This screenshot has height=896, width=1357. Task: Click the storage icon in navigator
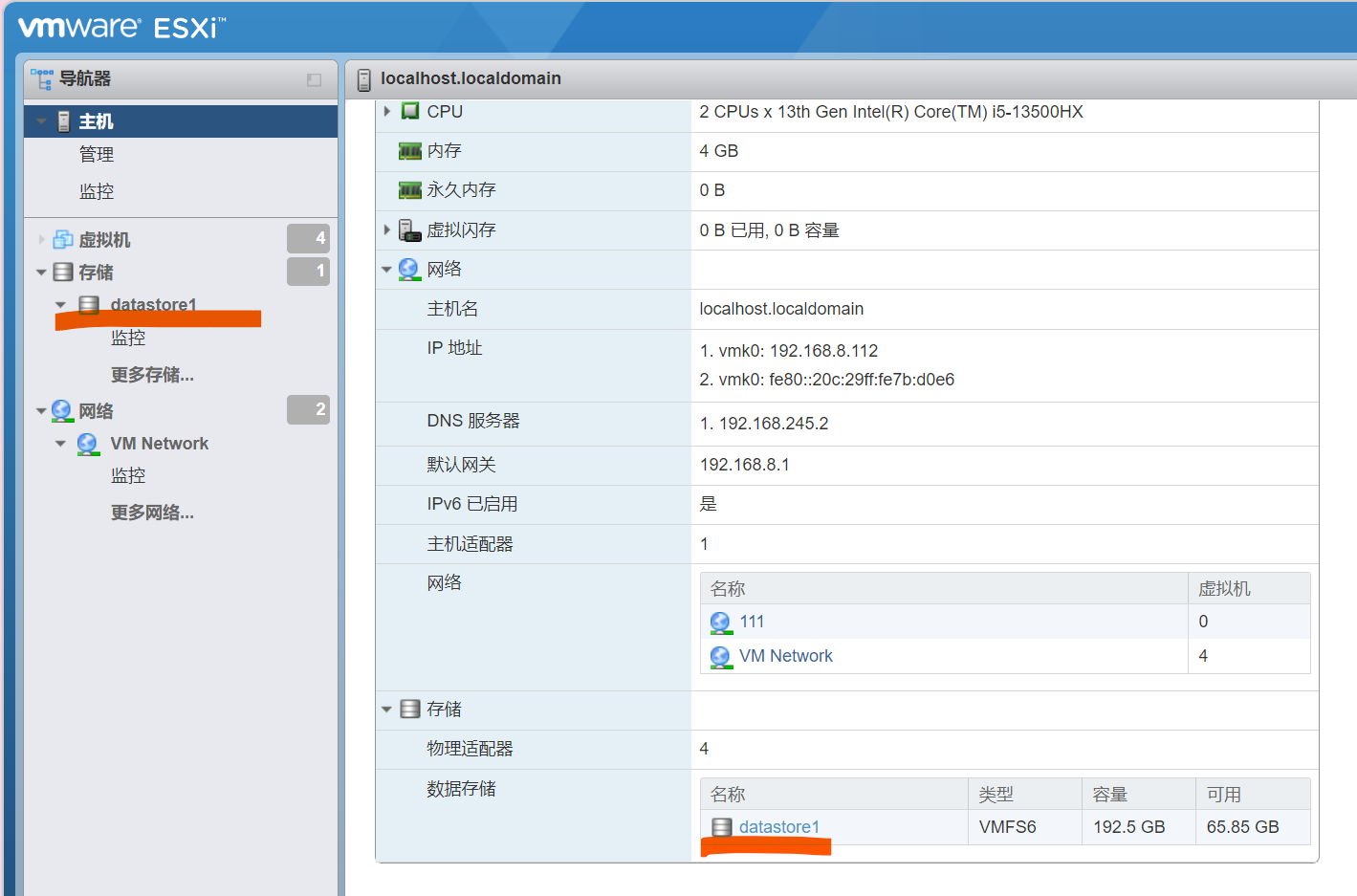63,272
